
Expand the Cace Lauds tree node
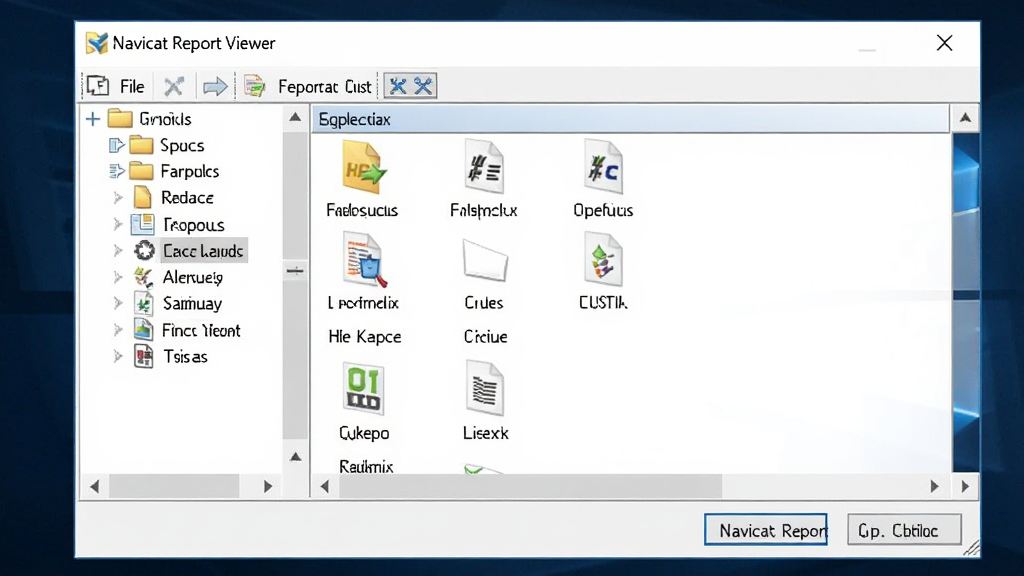click(118, 251)
